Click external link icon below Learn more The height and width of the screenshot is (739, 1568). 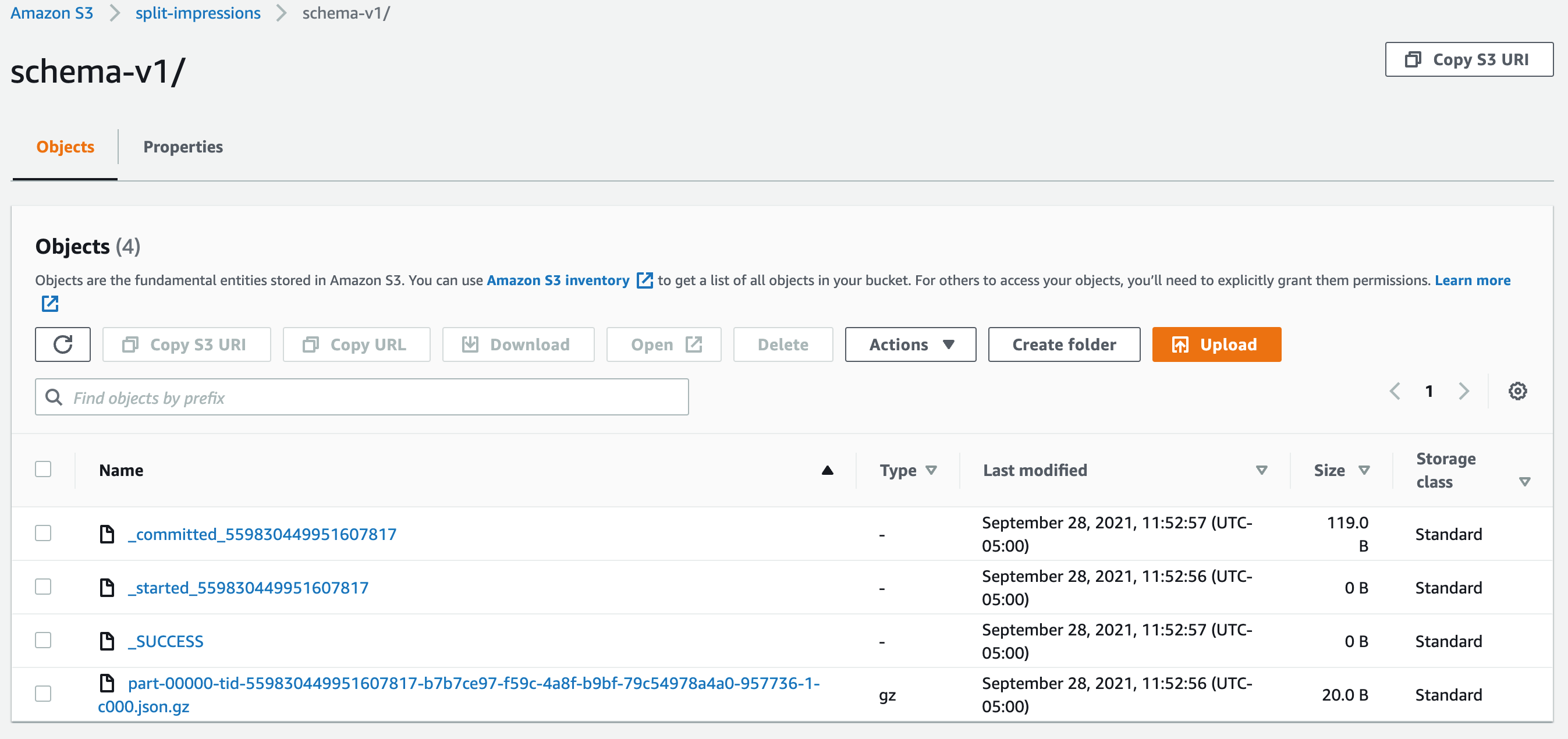pyautogui.click(x=50, y=303)
